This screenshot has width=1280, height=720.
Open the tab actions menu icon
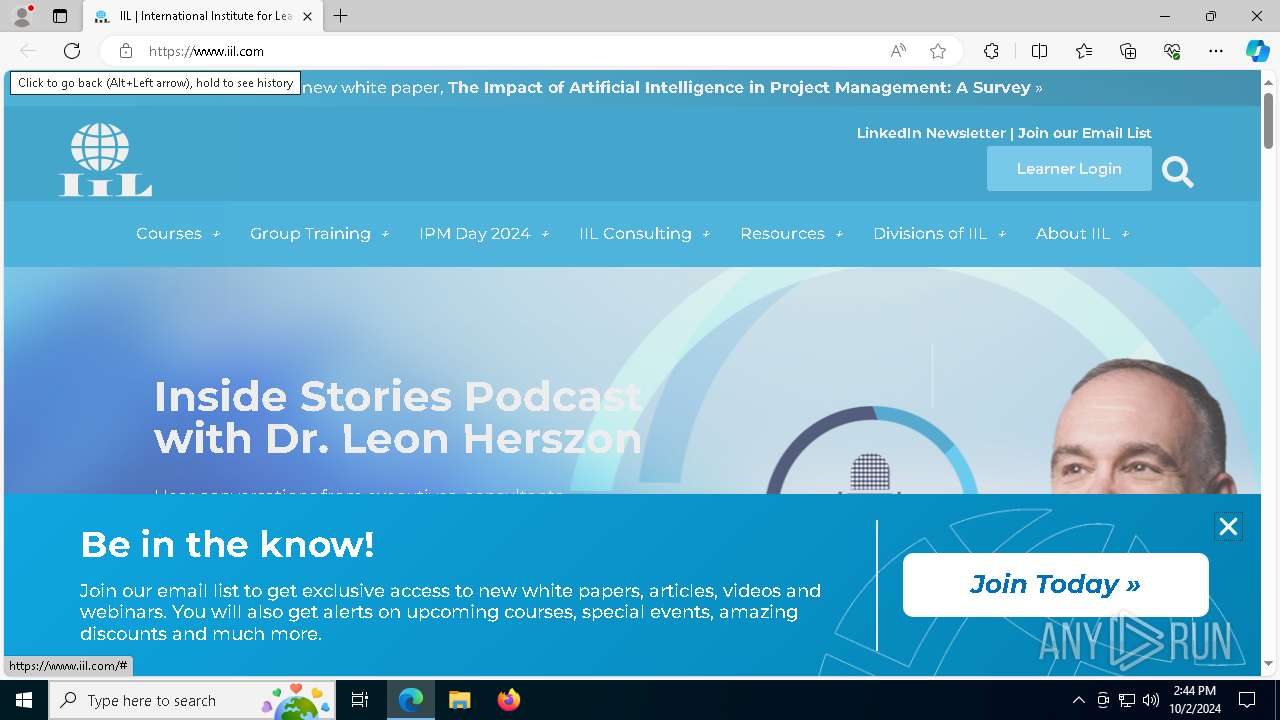[x=60, y=16]
